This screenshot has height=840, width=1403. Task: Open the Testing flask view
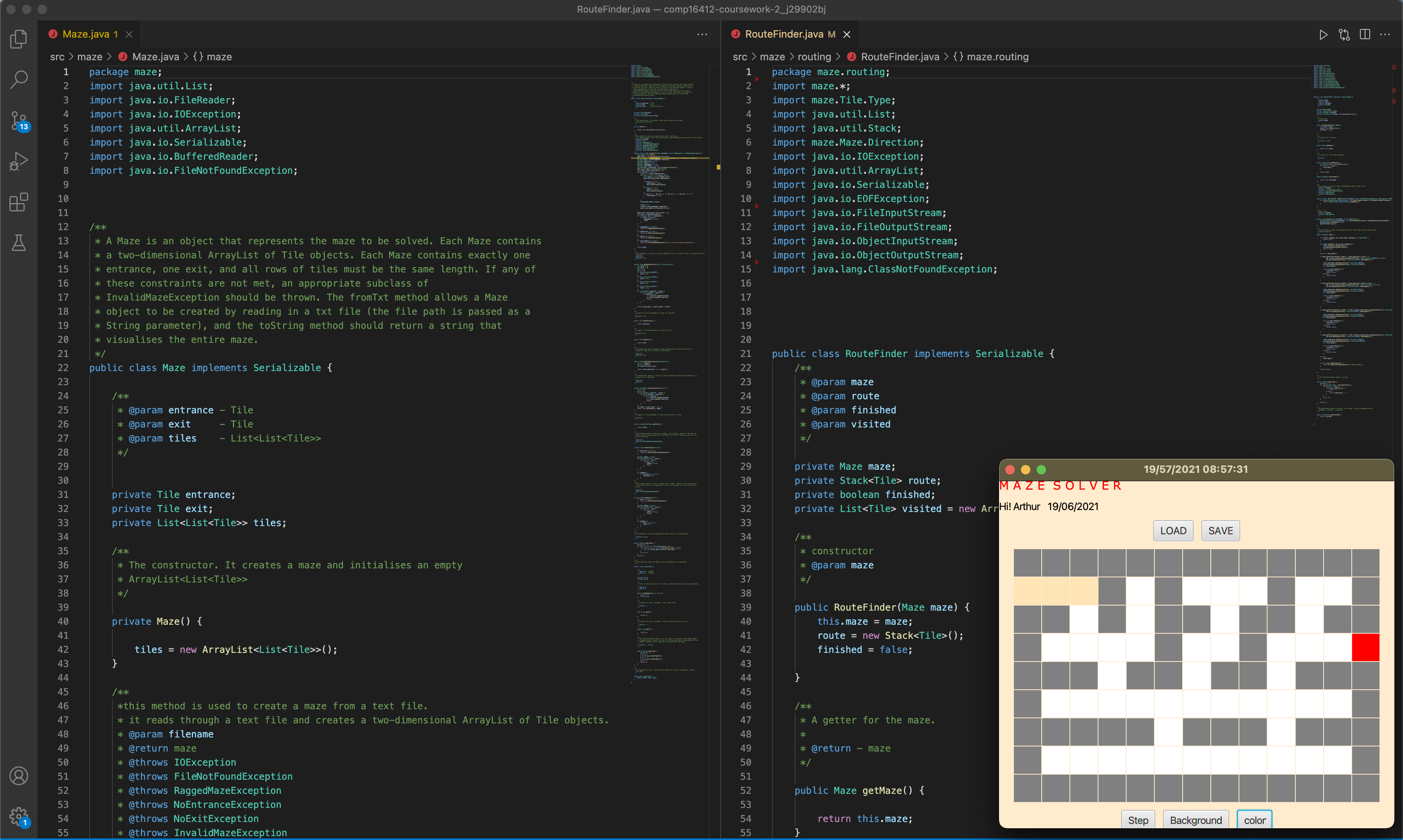click(x=19, y=243)
